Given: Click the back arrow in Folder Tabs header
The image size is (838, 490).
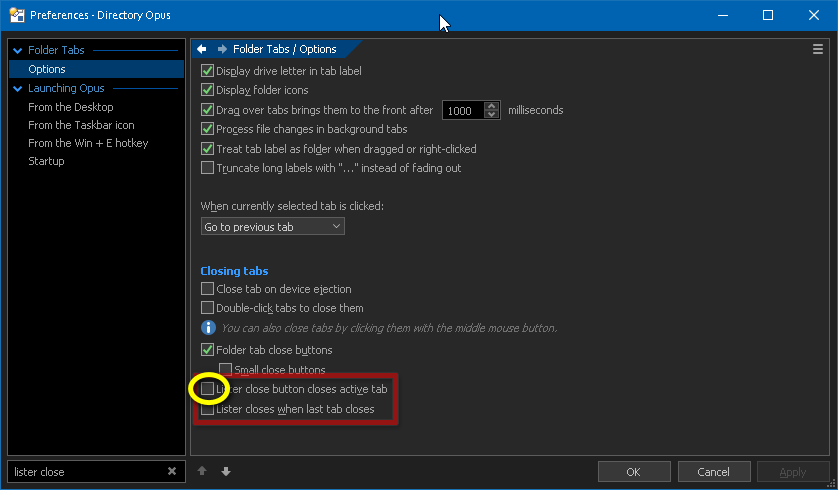Looking at the screenshot, I should 201,49.
